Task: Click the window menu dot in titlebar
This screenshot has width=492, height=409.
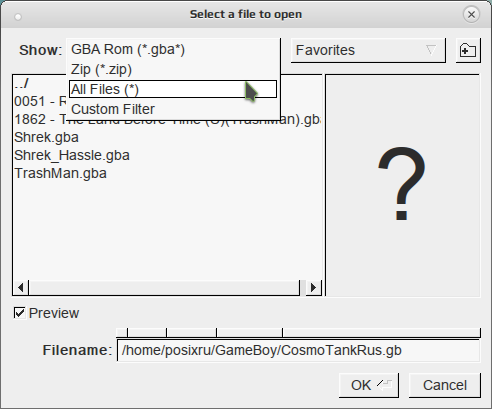Action: [18, 17]
